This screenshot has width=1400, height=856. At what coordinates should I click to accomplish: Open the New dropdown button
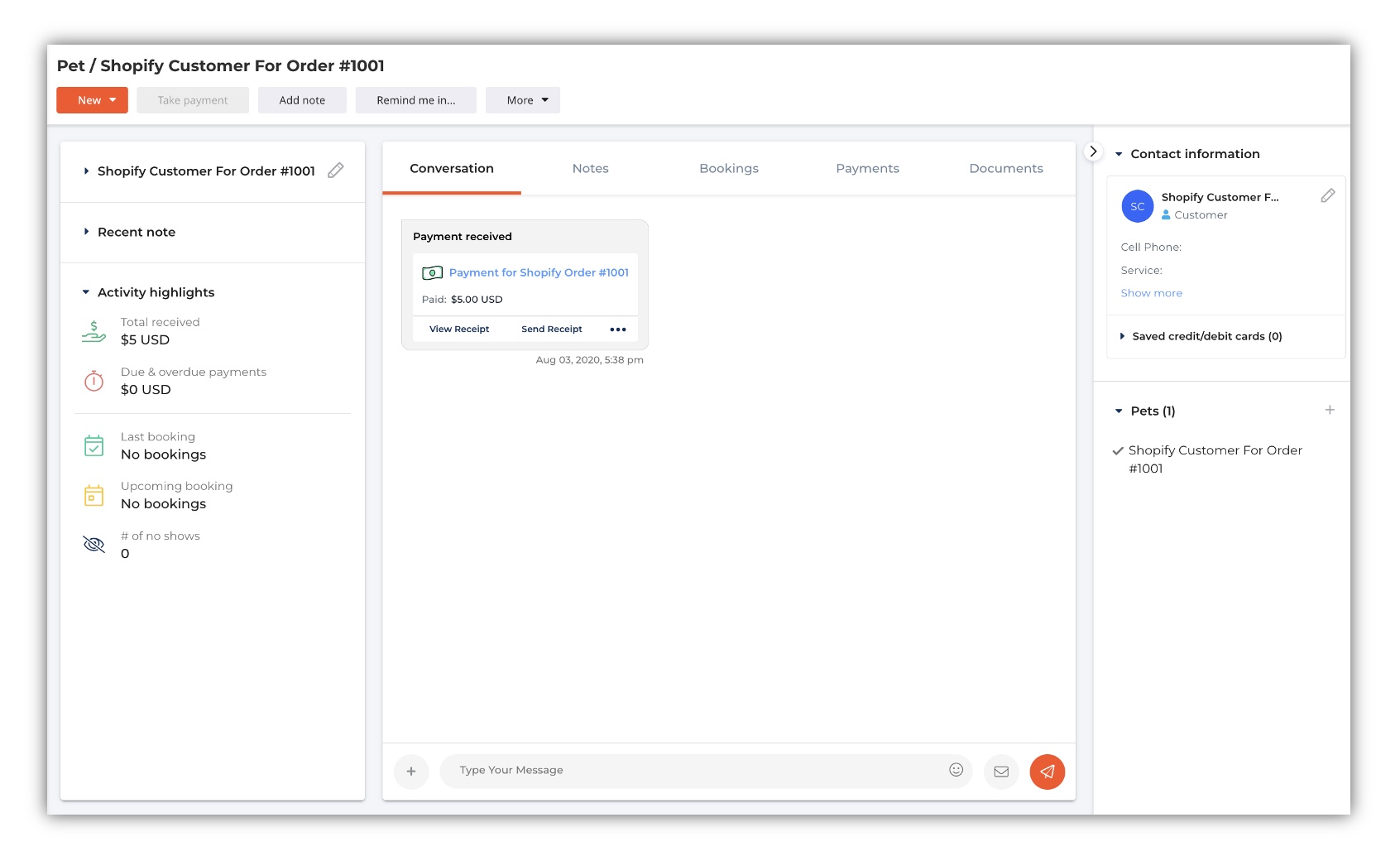[92, 100]
